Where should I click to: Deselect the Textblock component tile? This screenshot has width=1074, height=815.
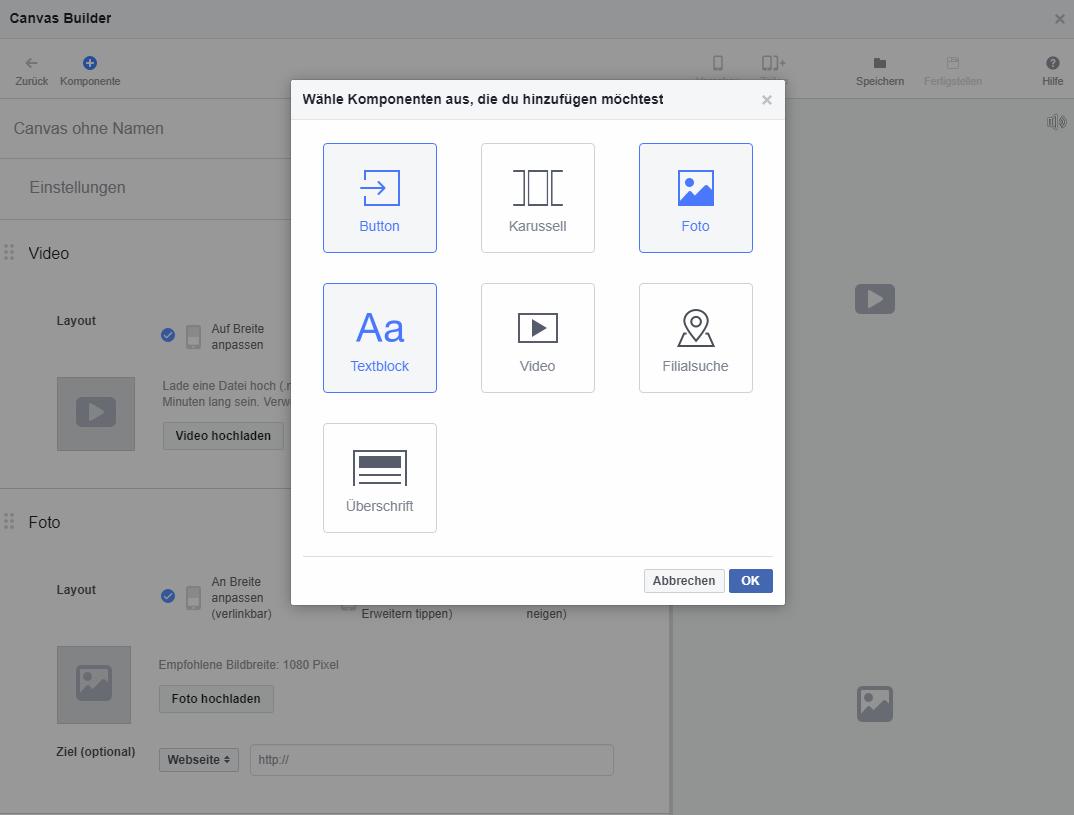click(x=379, y=338)
